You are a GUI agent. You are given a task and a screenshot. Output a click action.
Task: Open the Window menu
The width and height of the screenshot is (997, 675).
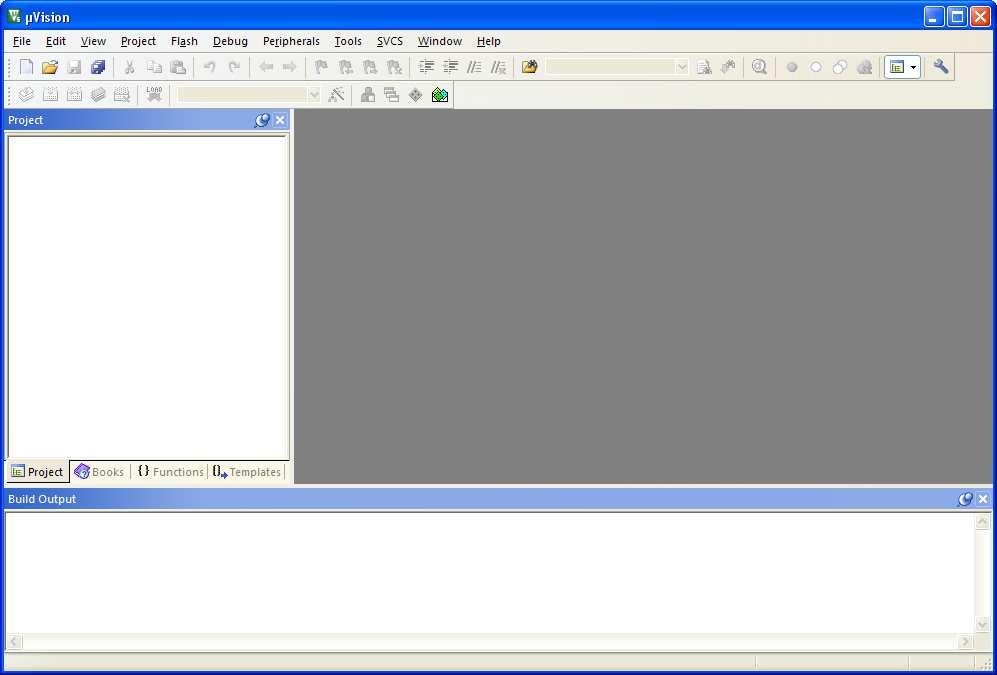tap(439, 41)
